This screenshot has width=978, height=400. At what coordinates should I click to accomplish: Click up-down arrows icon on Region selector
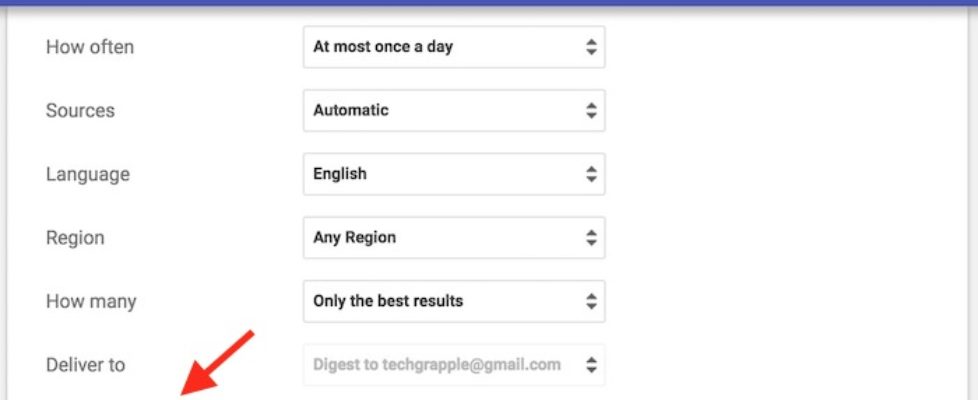click(x=591, y=238)
